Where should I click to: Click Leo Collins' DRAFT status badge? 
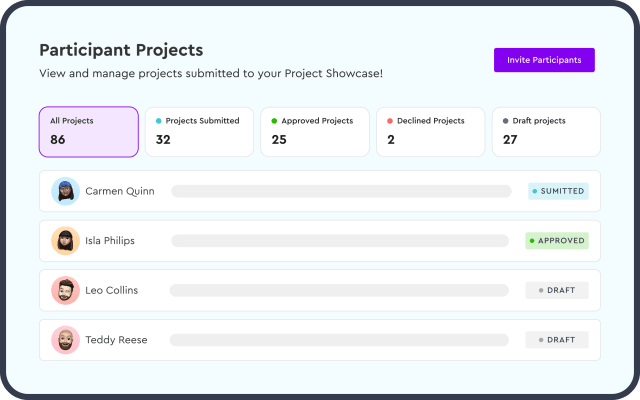tap(557, 291)
